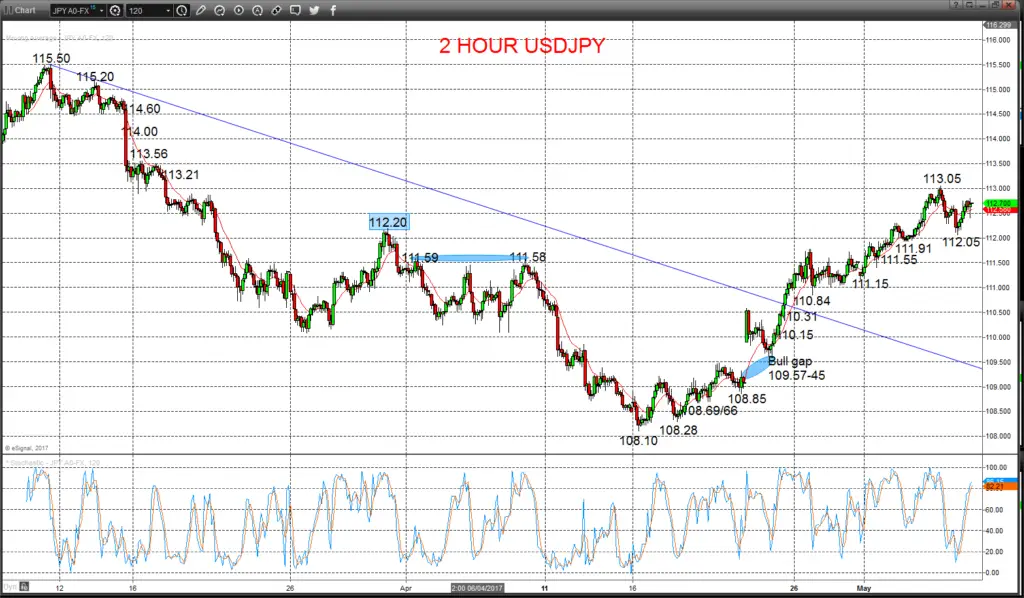
Task: Expand the 120 interval dropdown
Action: pos(168,11)
